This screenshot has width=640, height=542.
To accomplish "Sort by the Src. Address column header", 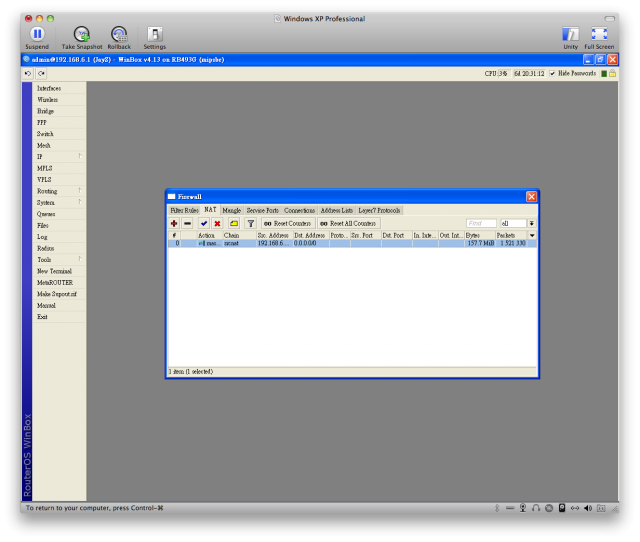I will pyautogui.click(x=274, y=235).
